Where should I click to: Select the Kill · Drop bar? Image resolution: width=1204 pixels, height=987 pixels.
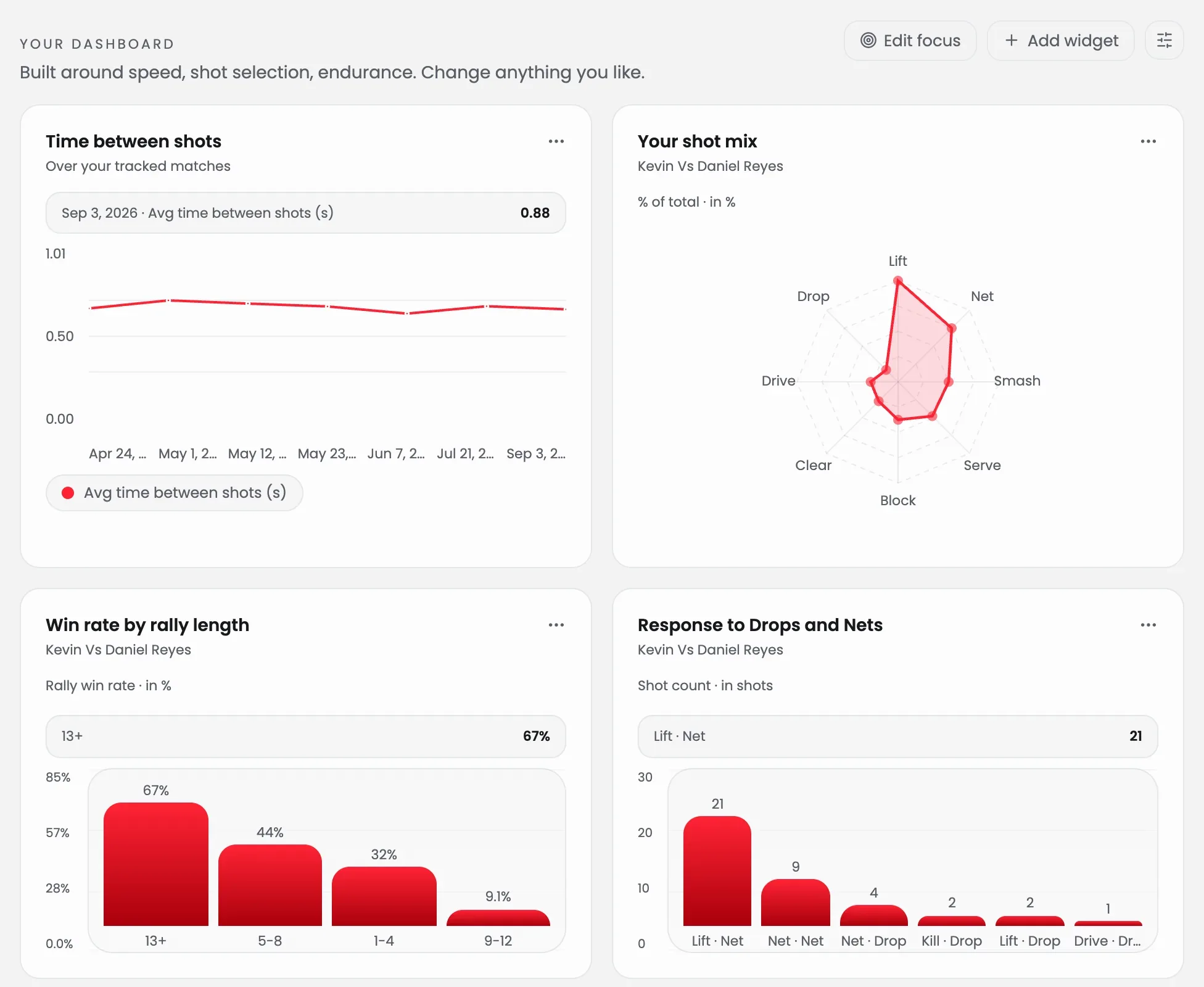tap(952, 921)
